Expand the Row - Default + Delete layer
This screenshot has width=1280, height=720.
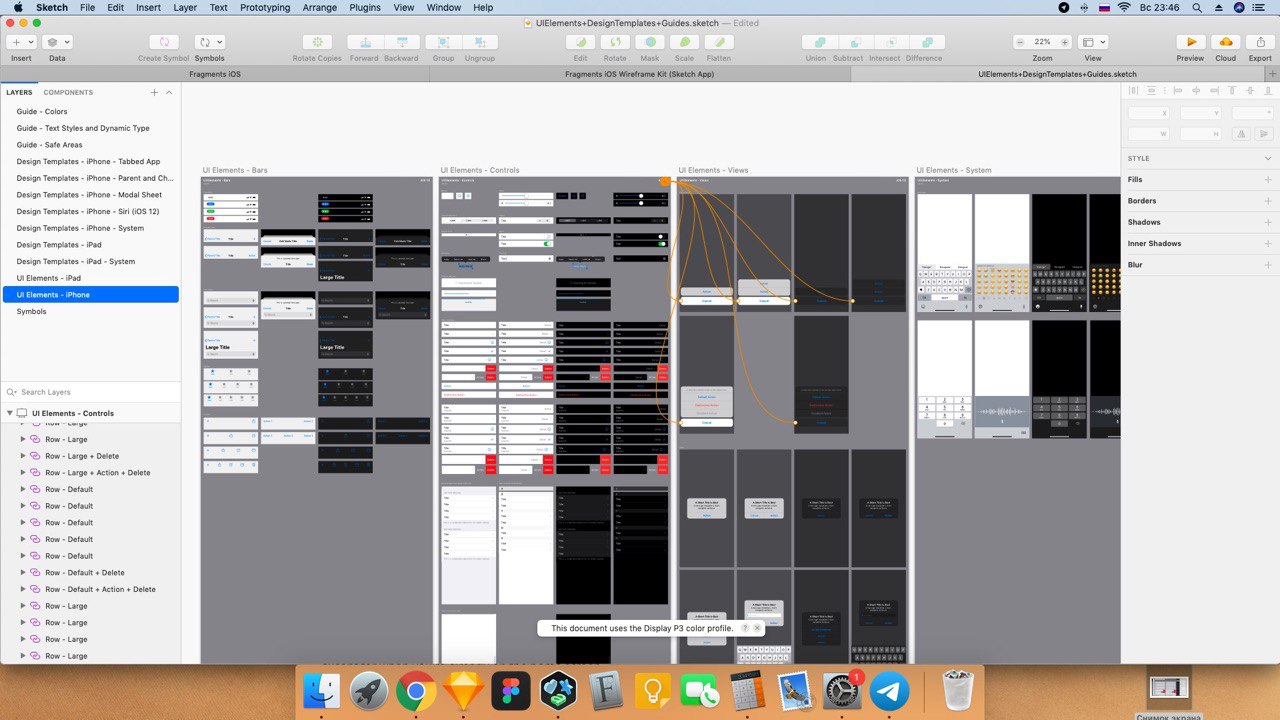click(23, 573)
